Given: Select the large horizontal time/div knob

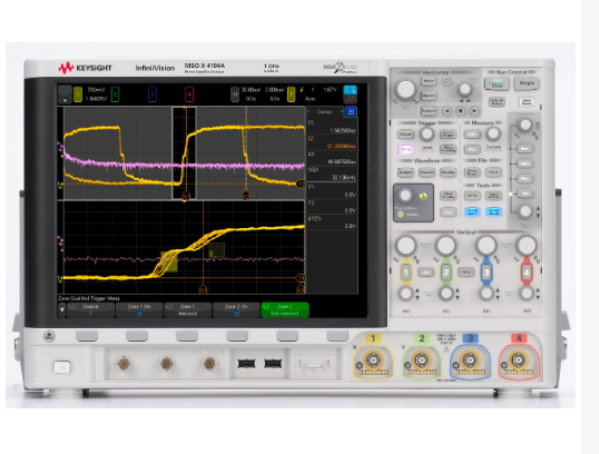Looking at the screenshot, I should [x=406, y=89].
